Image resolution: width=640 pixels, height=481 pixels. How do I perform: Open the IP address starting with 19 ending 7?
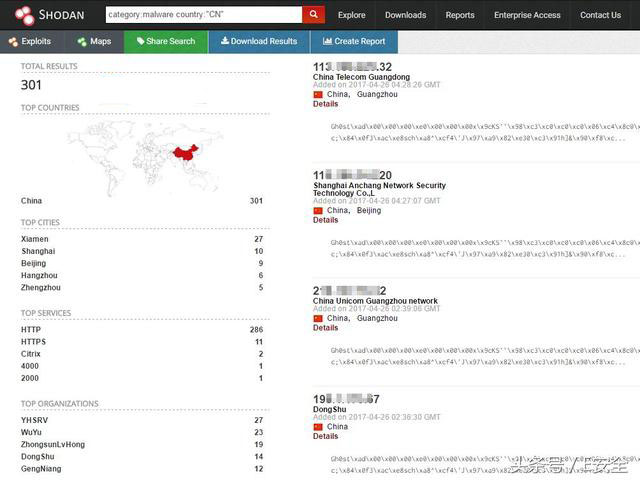346,399
